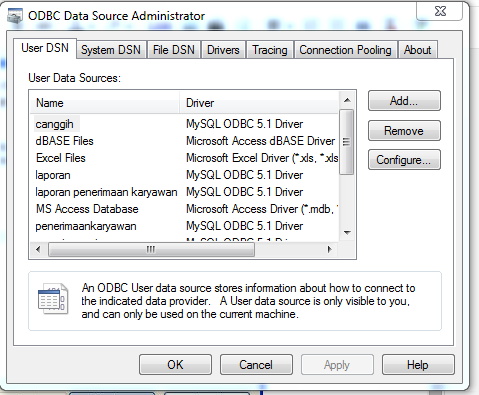Click the canggih row's MySQL ODBC driver cell

click(244, 124)
